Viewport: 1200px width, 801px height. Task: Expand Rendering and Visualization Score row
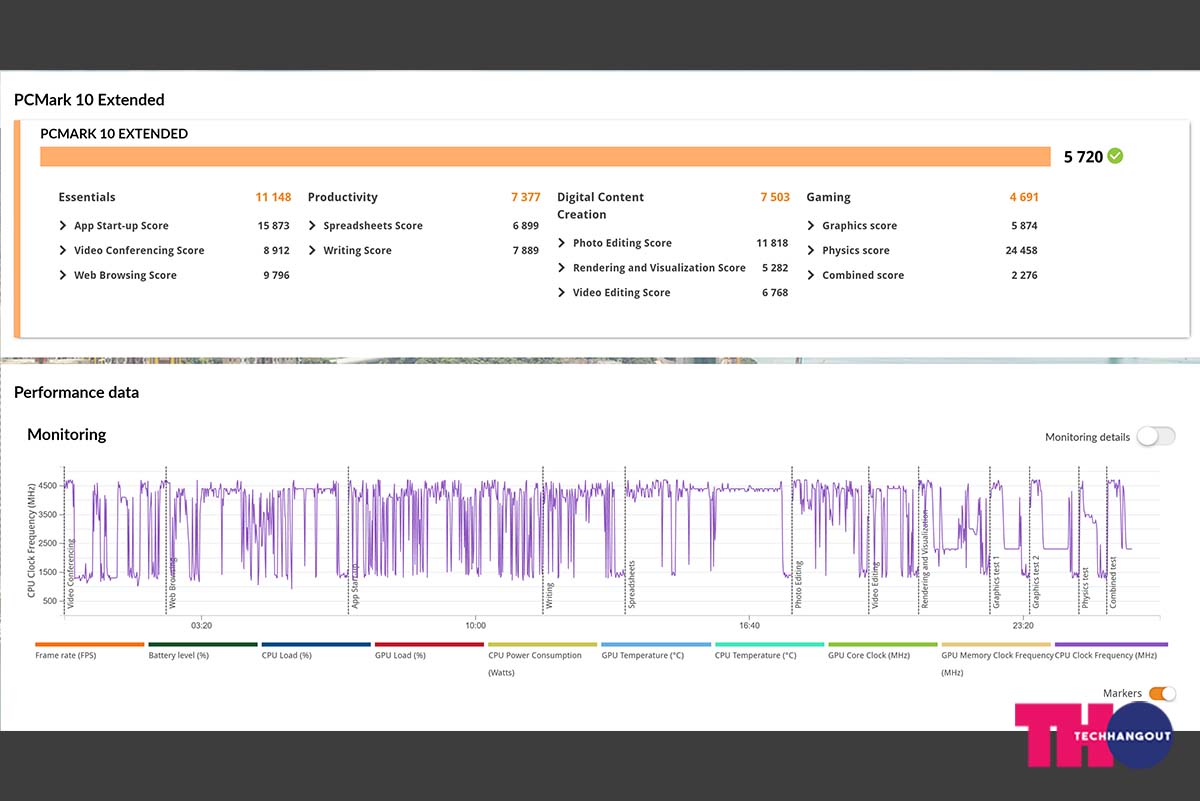tap(562, 268)
